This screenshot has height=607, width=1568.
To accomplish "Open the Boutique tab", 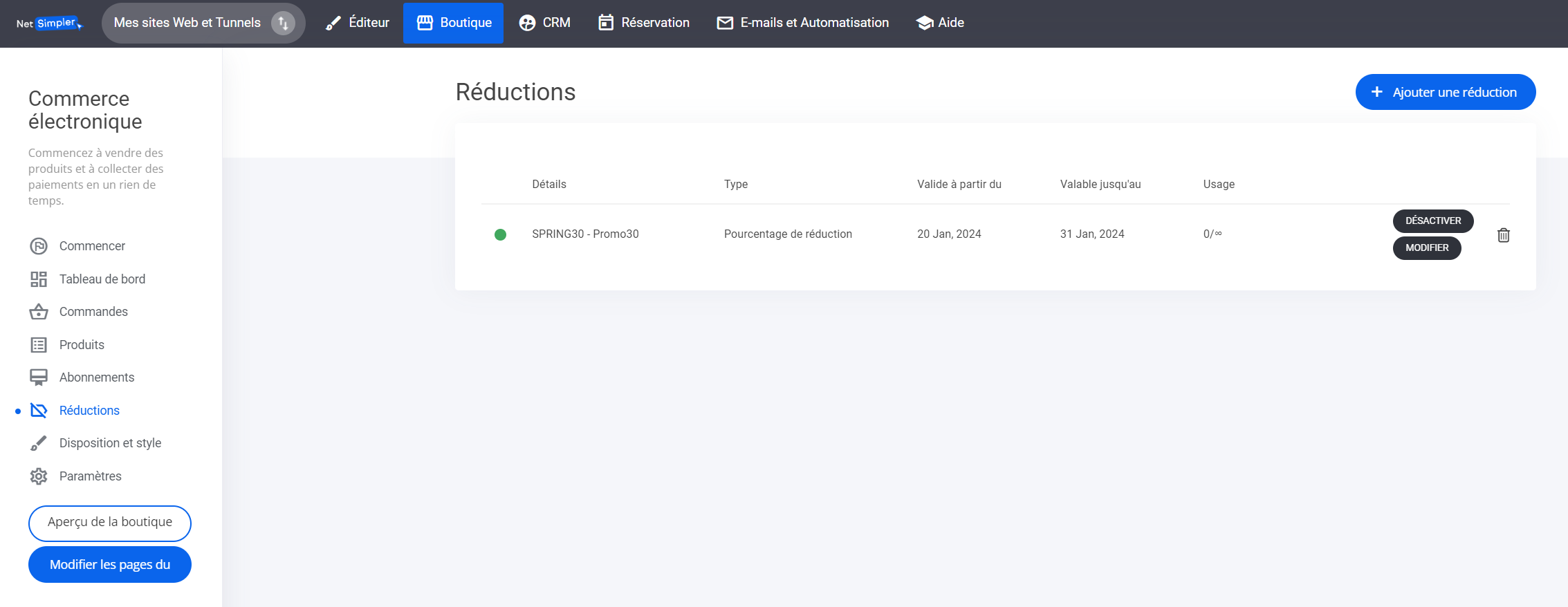I will coord(454,23).
